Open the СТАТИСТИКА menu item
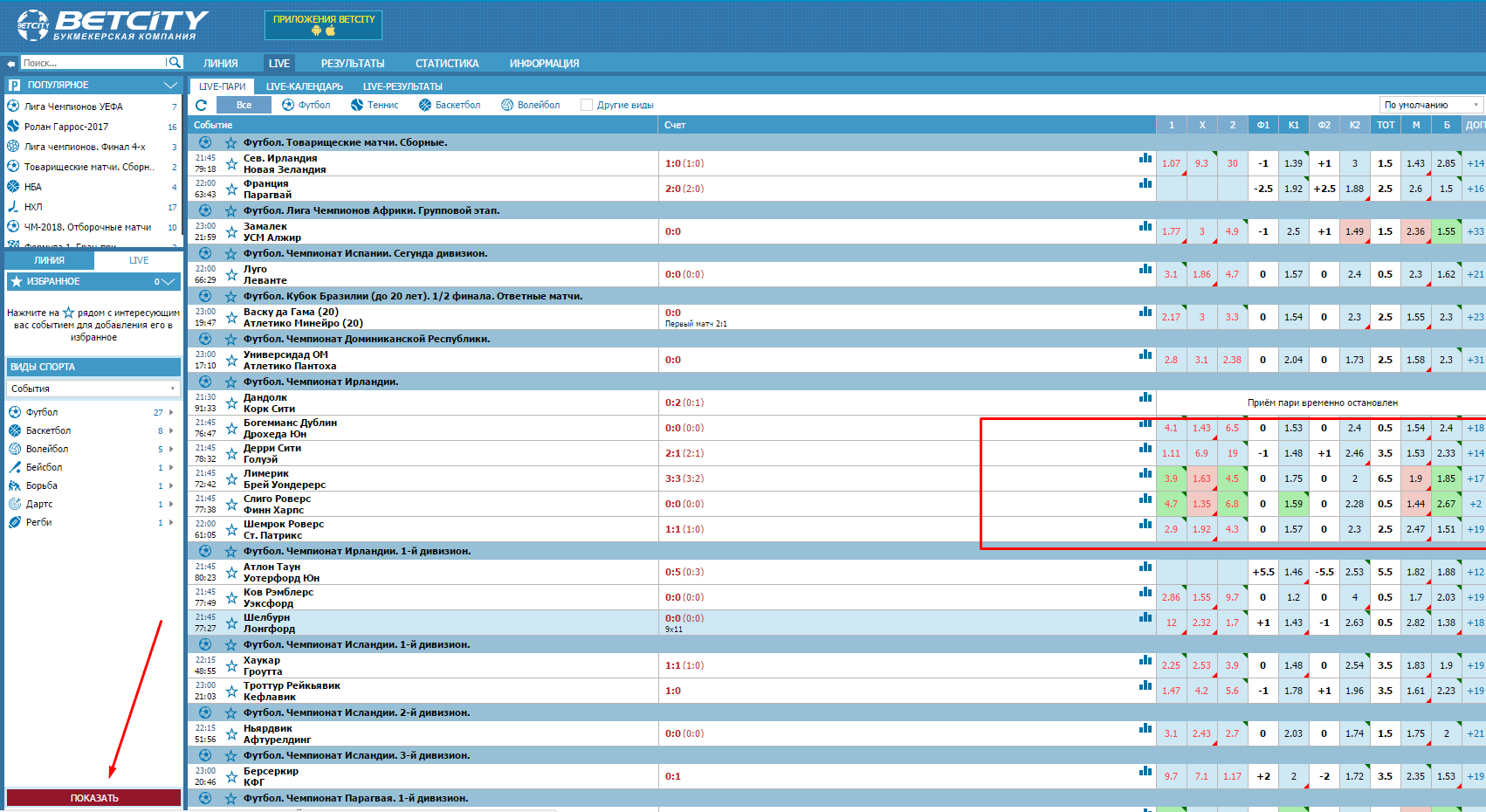The height and width of the screenshot is (812, 1486). [x=447, y=63]
